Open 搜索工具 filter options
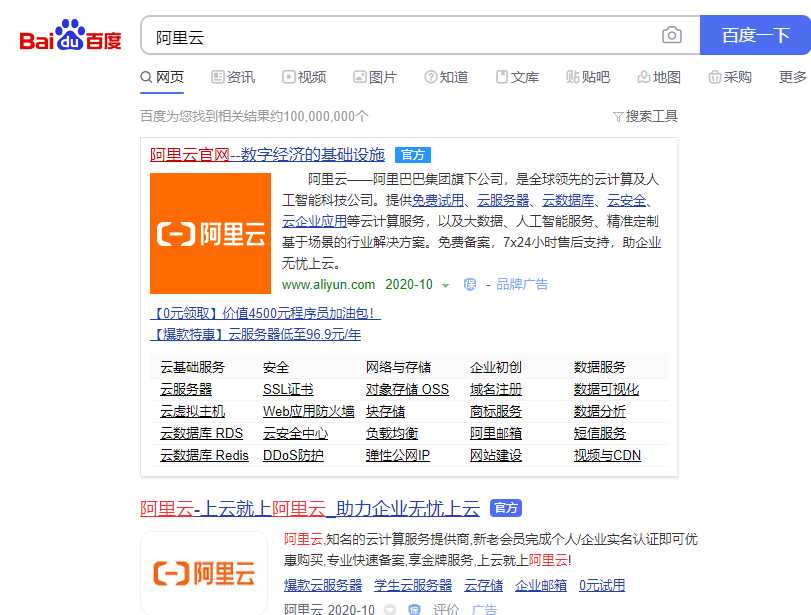This screenshot has height=615, width=811. 645,116
